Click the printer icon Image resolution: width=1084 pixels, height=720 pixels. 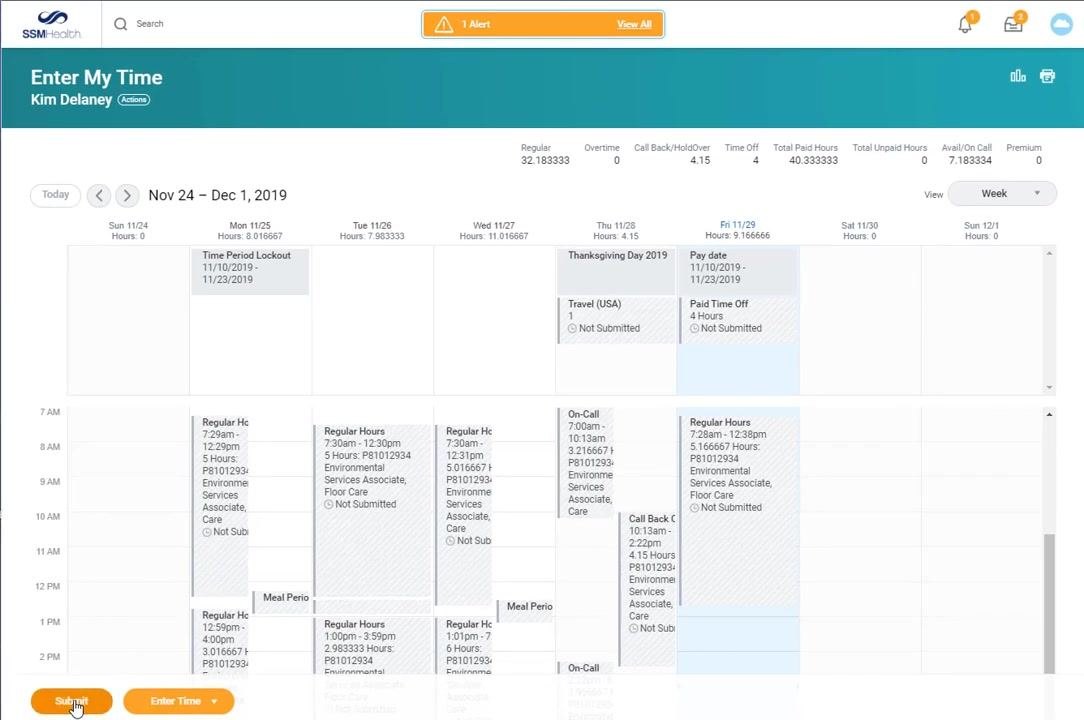[x=1047, y=76]
